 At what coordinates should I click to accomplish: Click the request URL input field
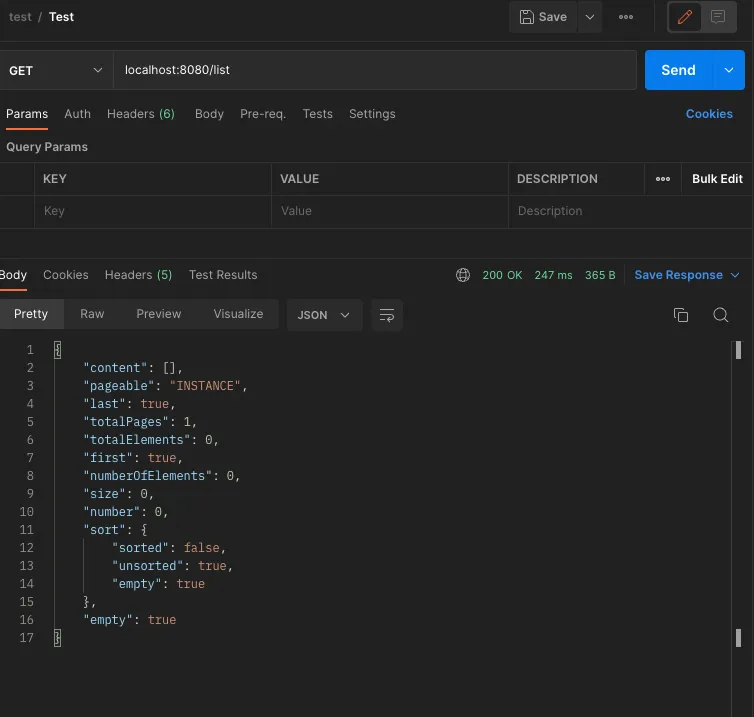point(375,70)
